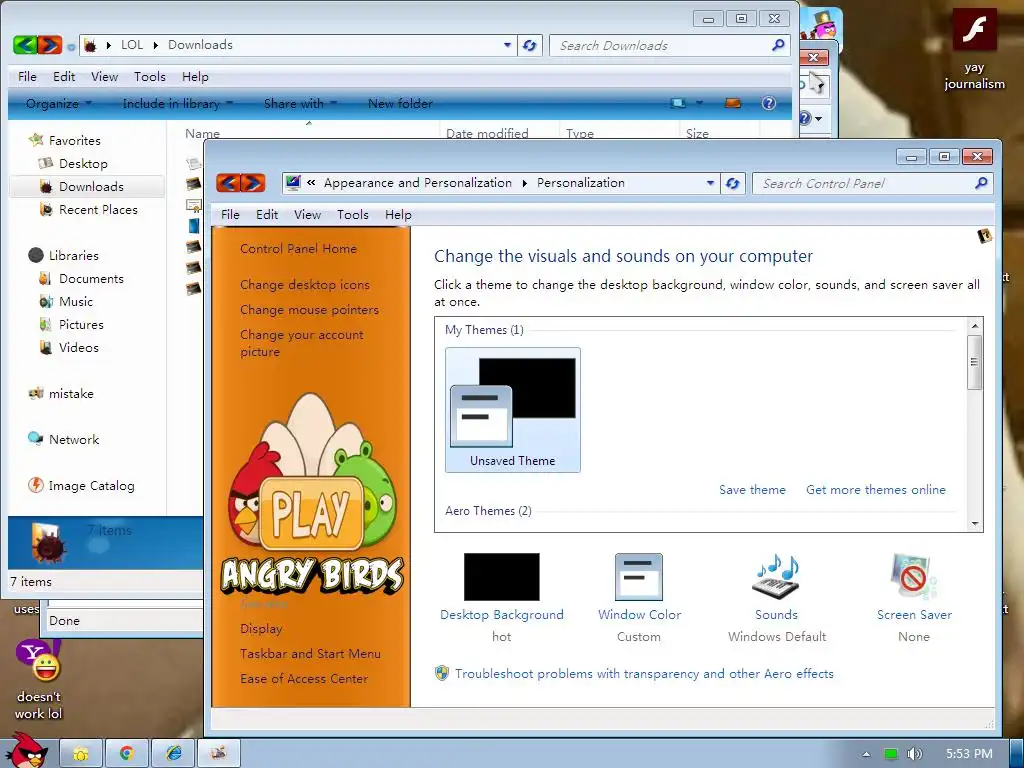The image size is (1024, 768).
Task: Open Chrome from the taskbar
Action: pyautogui.click(x=127, y=754)
